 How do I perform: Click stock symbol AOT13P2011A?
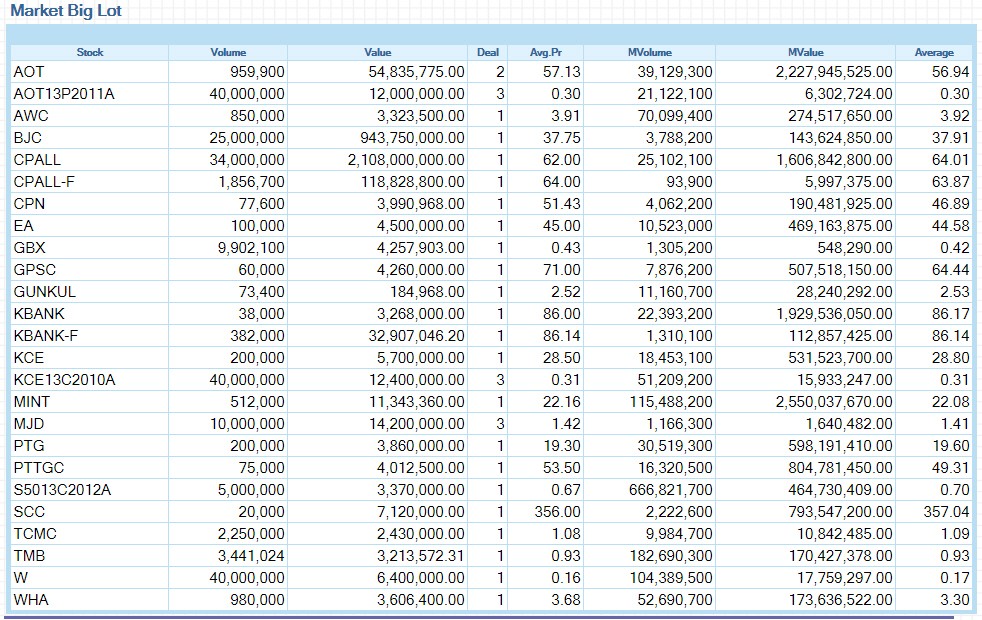(64, 94)
